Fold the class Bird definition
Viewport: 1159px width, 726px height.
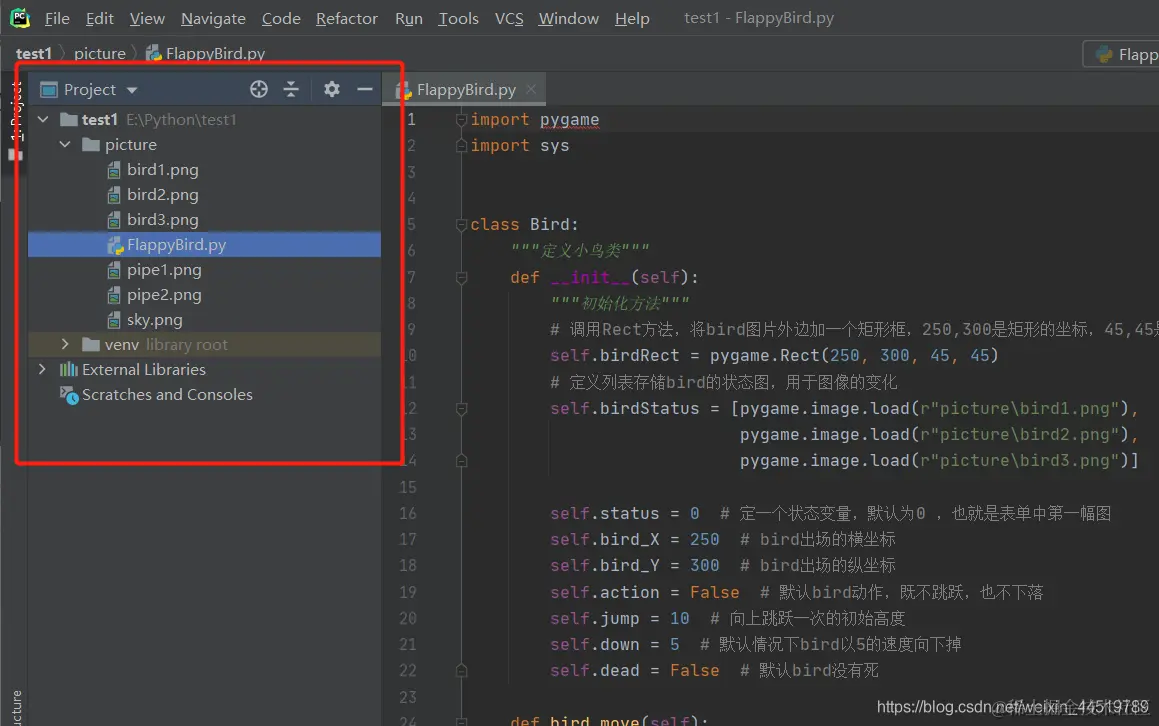[461, 225]
